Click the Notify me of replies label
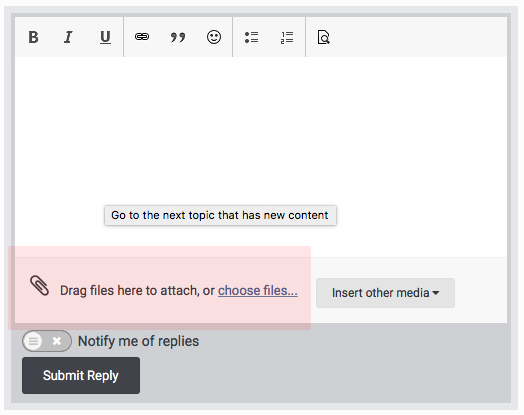The width and height of the screenshot is (524, 415). pos(138,341)
